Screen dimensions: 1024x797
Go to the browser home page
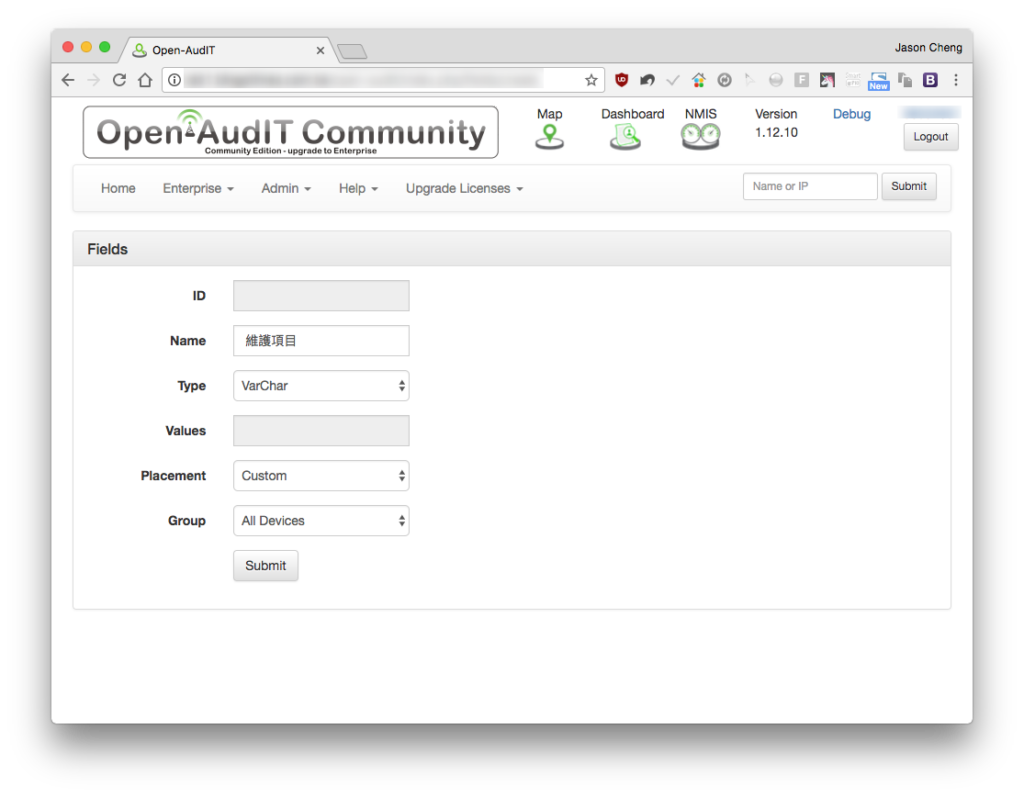pyautogui.click(x=145, y=80)
